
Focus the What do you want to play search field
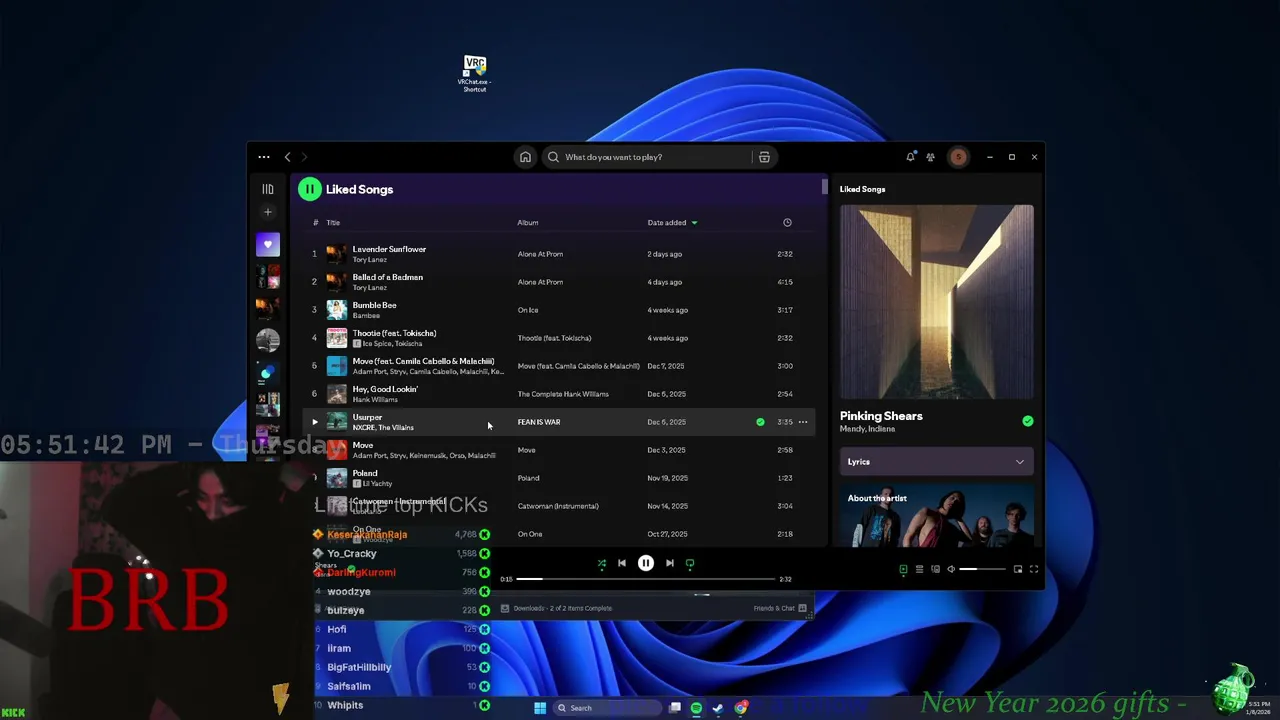tap(650, 157)
